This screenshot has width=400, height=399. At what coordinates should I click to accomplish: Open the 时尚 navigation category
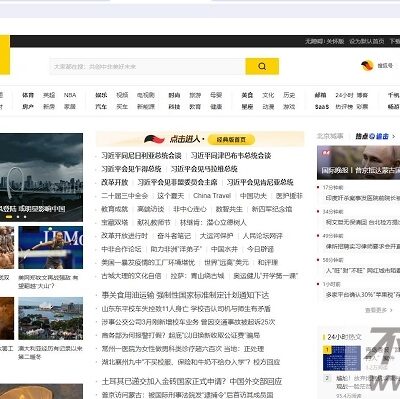[174, 95]
